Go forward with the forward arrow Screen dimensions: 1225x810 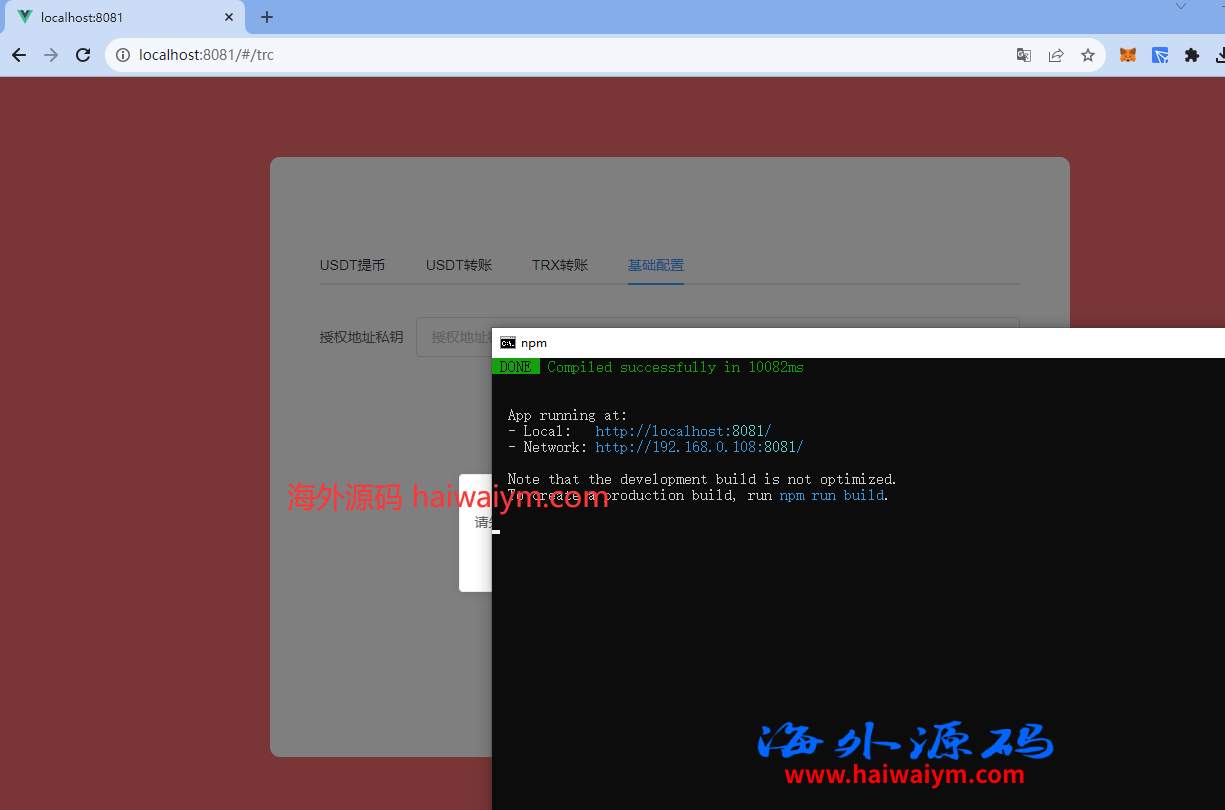(x=51, y=55)
